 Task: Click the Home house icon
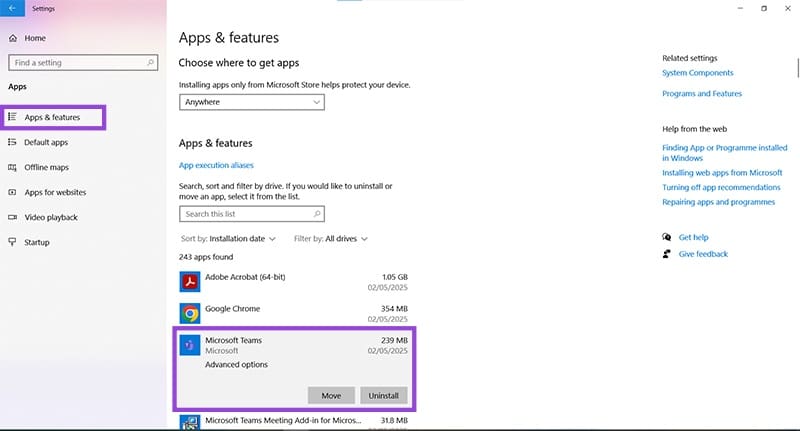click(x=13, y=38)
